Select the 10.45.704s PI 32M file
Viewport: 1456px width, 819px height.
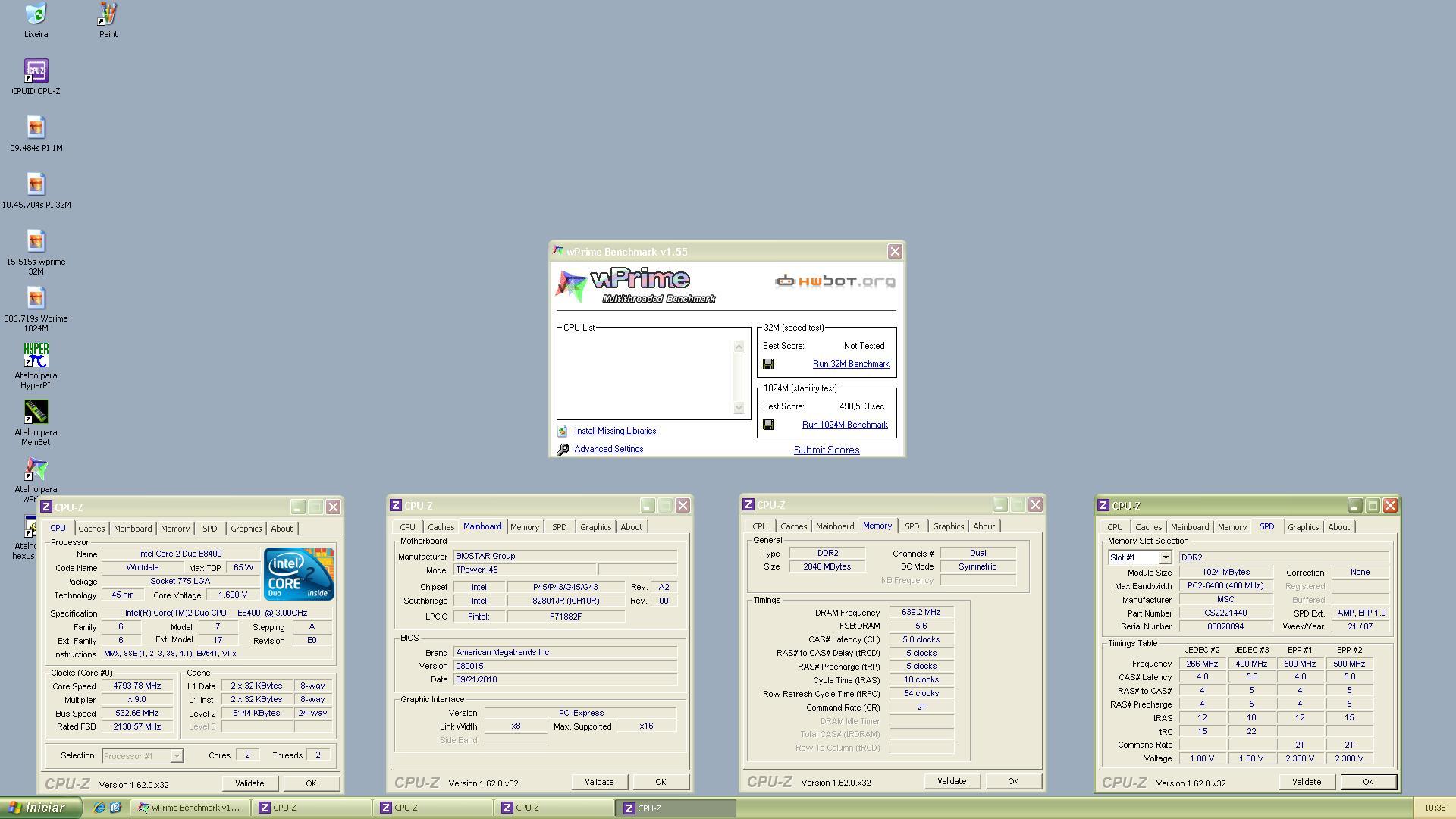36,184
